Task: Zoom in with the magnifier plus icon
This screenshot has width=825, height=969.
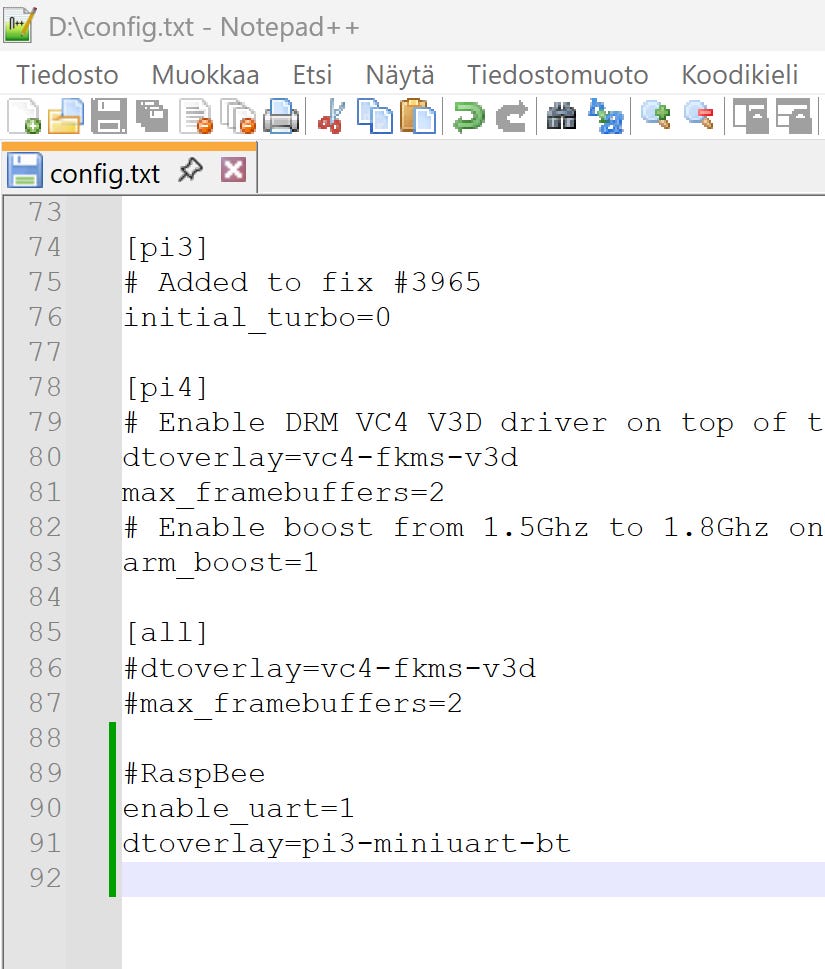Action: click(655, 116)
